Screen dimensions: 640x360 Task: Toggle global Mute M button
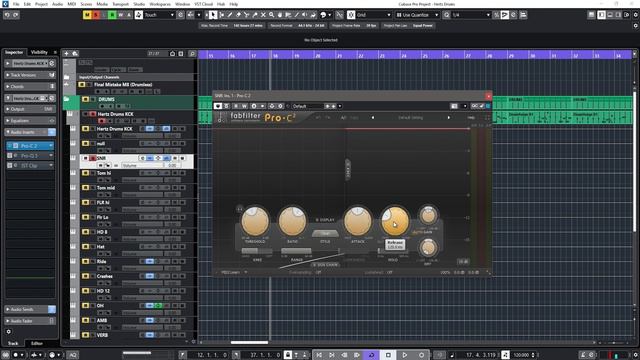pos(87,15)
